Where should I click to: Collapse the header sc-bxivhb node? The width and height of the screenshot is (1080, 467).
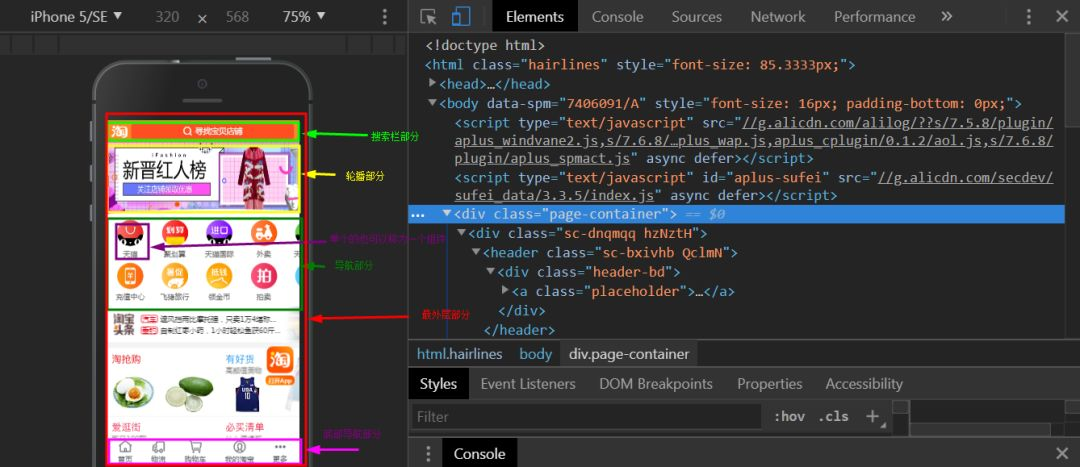pyautogui.click(x=476, y=252)
